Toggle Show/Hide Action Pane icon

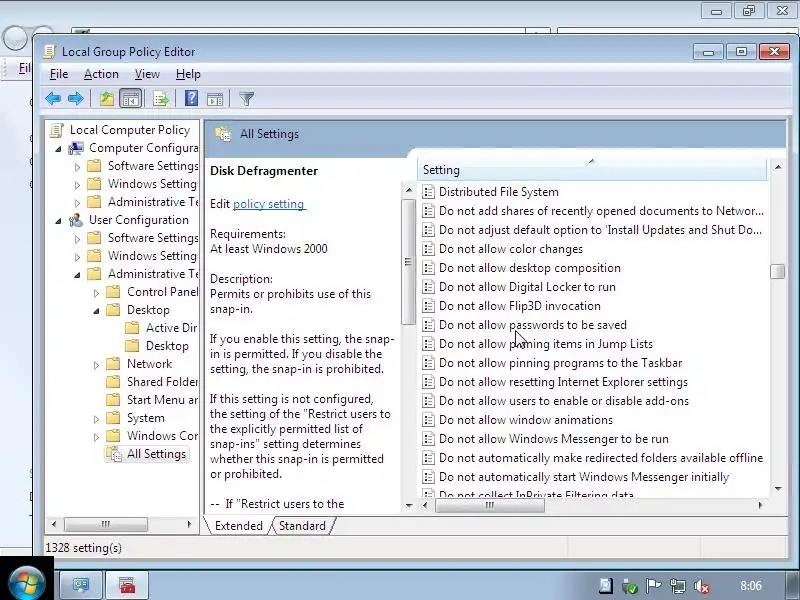(x=215, y=99)
